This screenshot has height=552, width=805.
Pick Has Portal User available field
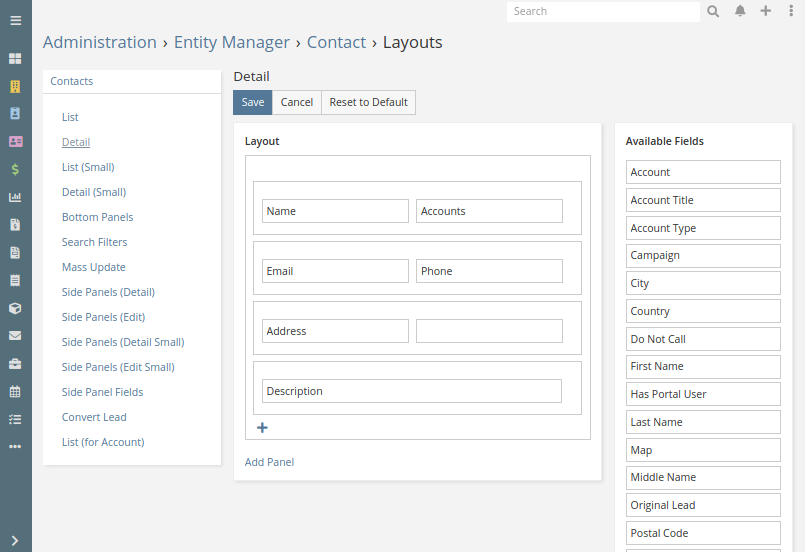703,394
